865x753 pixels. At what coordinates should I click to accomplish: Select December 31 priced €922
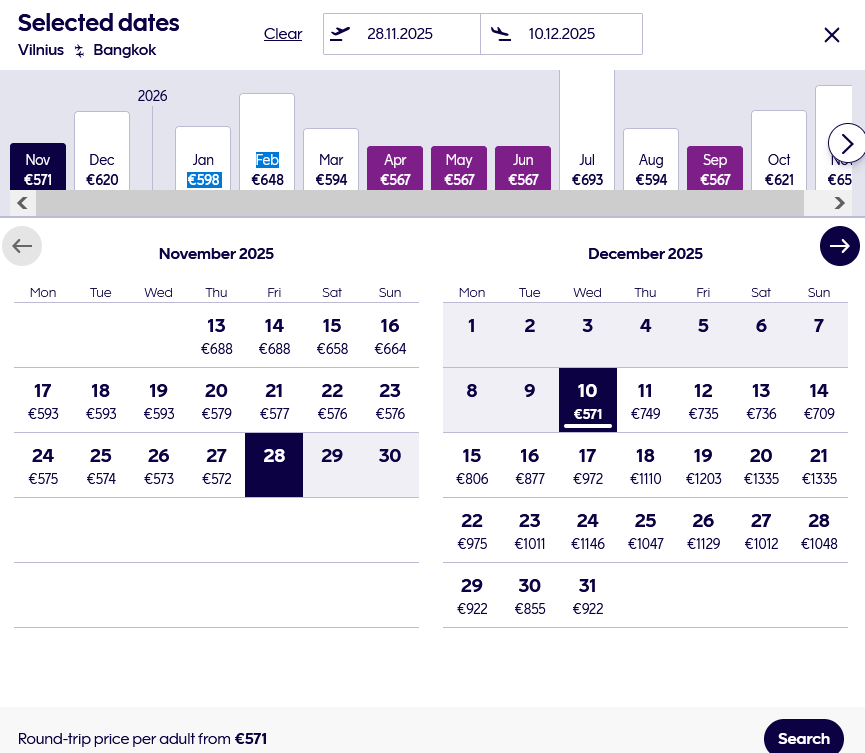tap(588, 596)
